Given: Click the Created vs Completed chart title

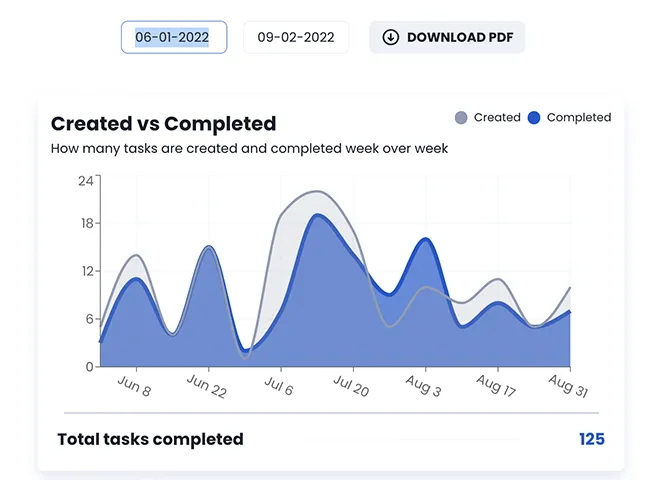Looking at the screenshot, I should coord(163,124).
